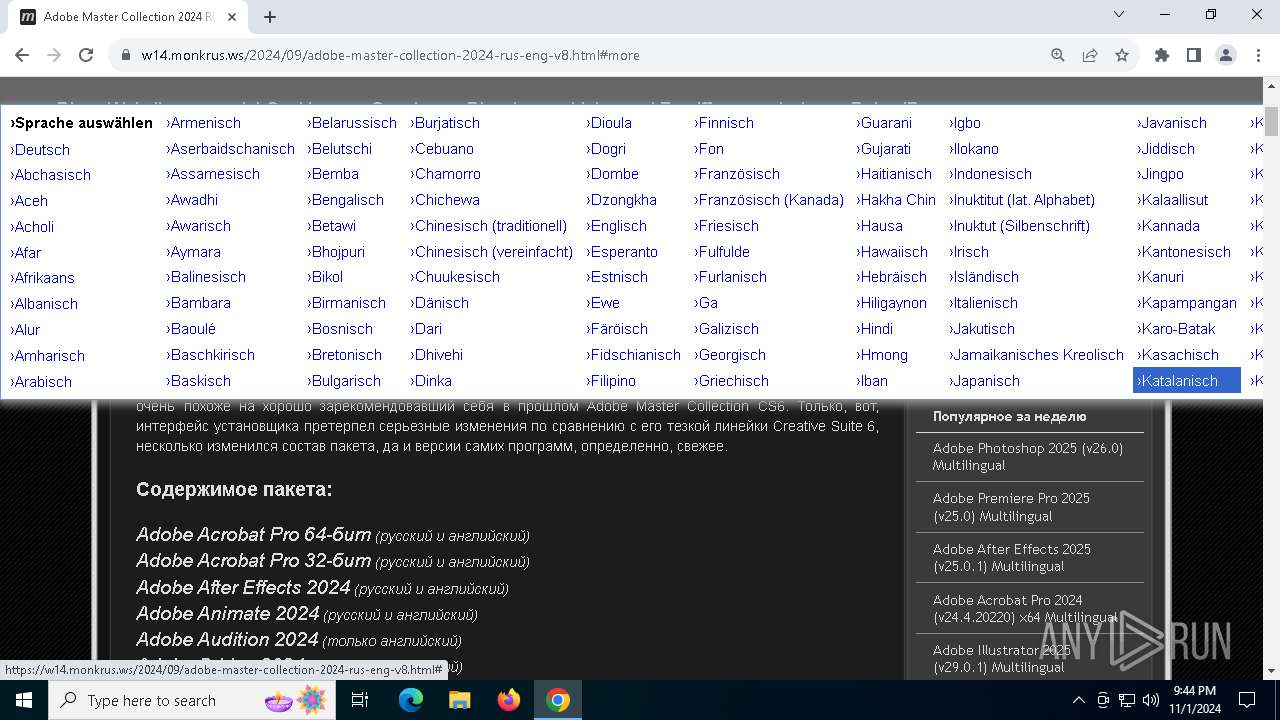
Task: Reload the current page
Action: [86, 55]
